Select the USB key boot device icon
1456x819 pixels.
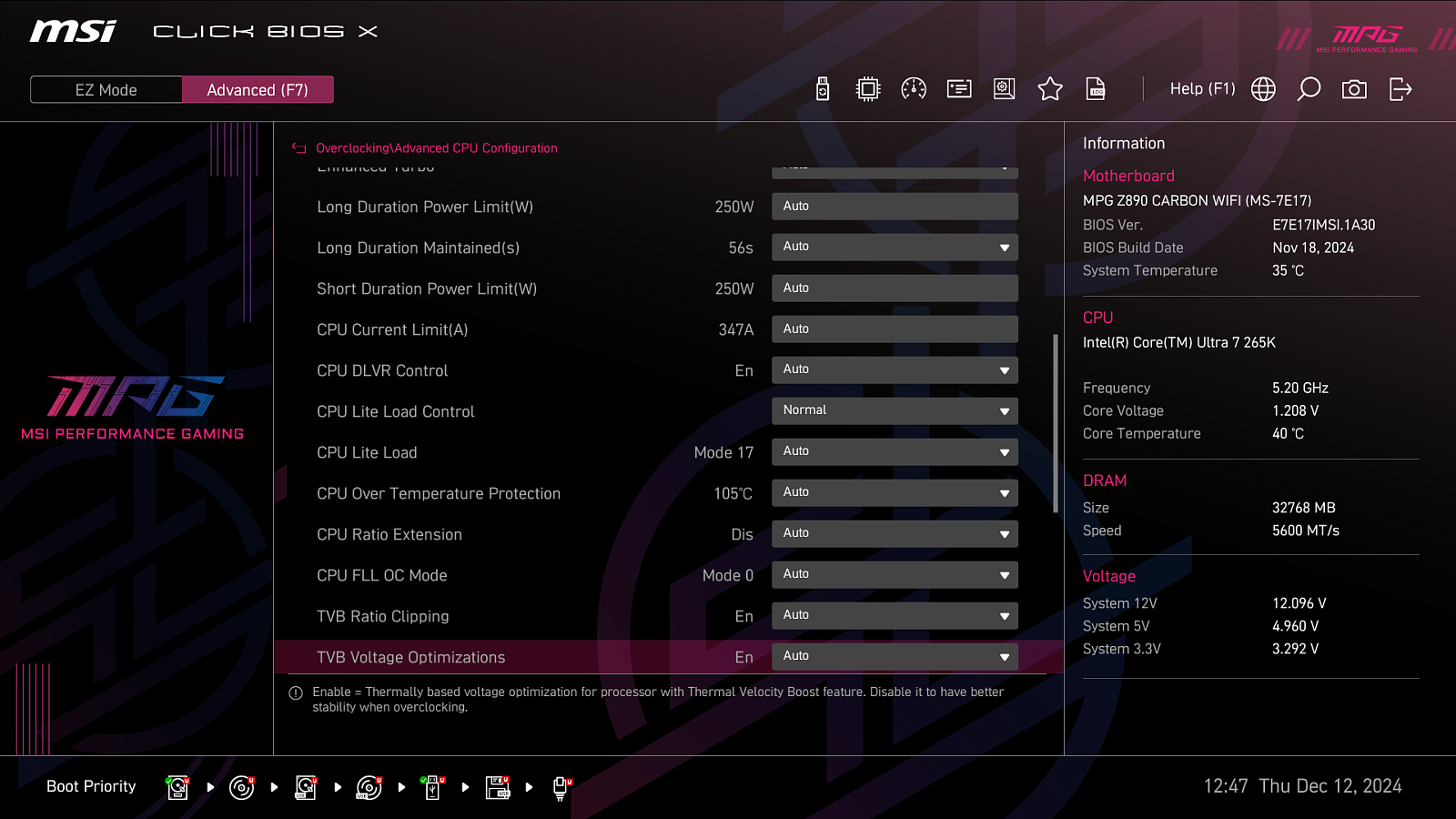click(433, 787)
